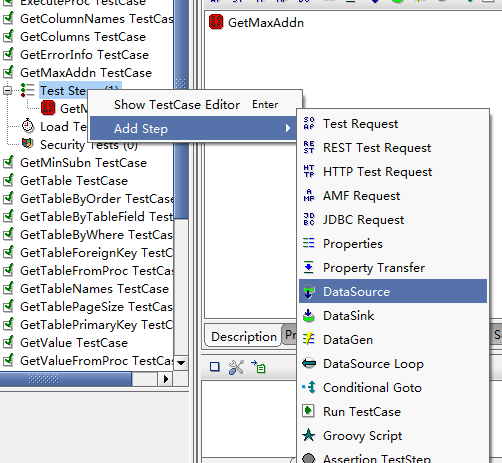This screenshot has height=463, width=502.
Task: Click the Conditional Goto icon
Action: pos(309,387)
